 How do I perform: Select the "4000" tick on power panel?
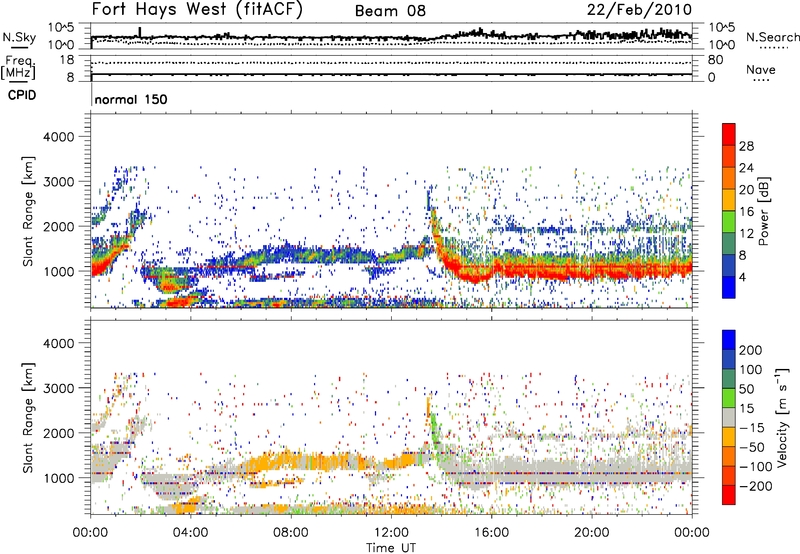tap(58, 137)
